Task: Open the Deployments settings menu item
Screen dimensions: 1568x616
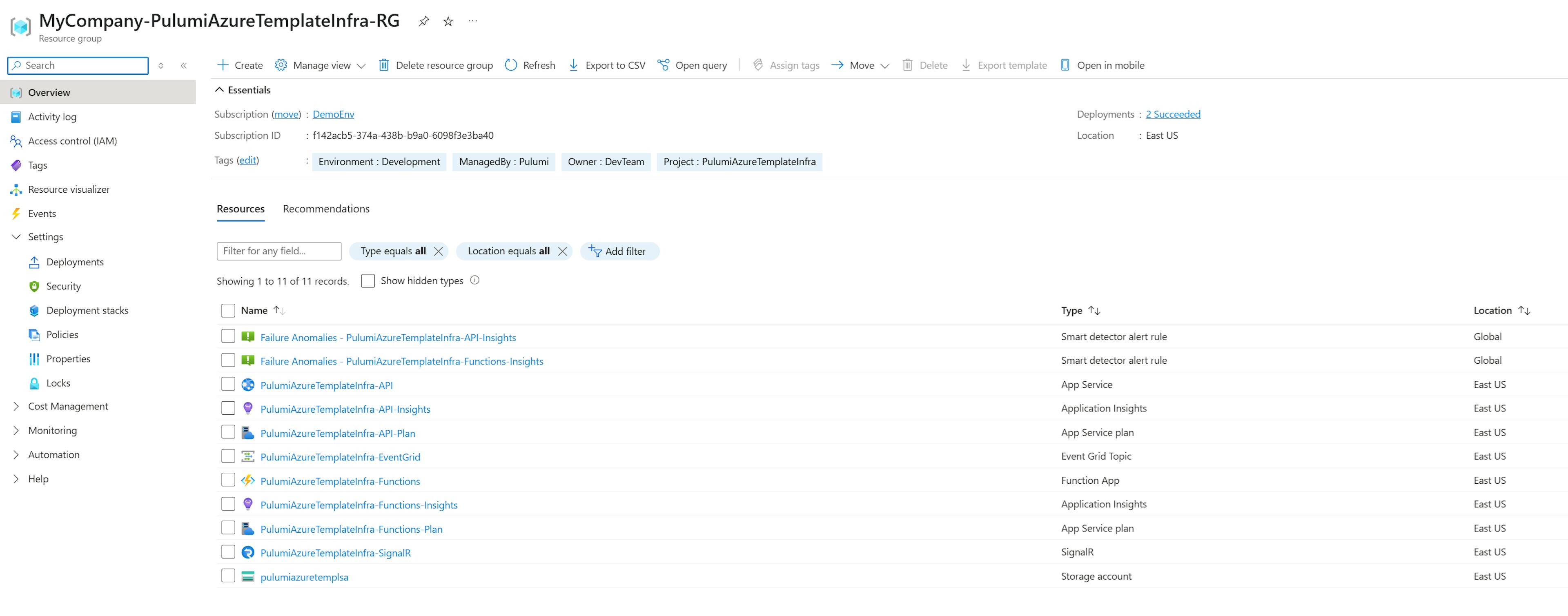Action: (x=75, y=262)
